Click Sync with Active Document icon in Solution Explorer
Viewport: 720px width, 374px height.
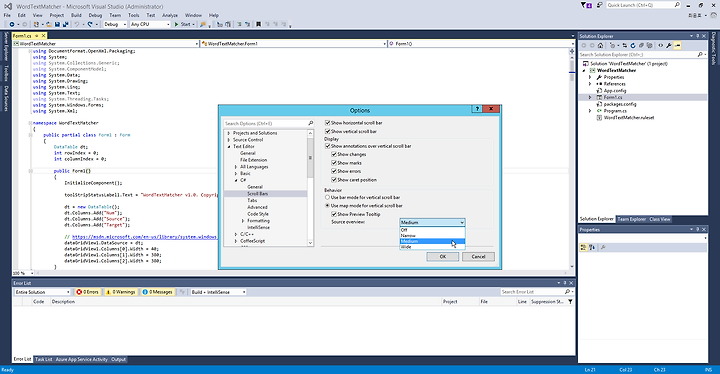point(624,45)
